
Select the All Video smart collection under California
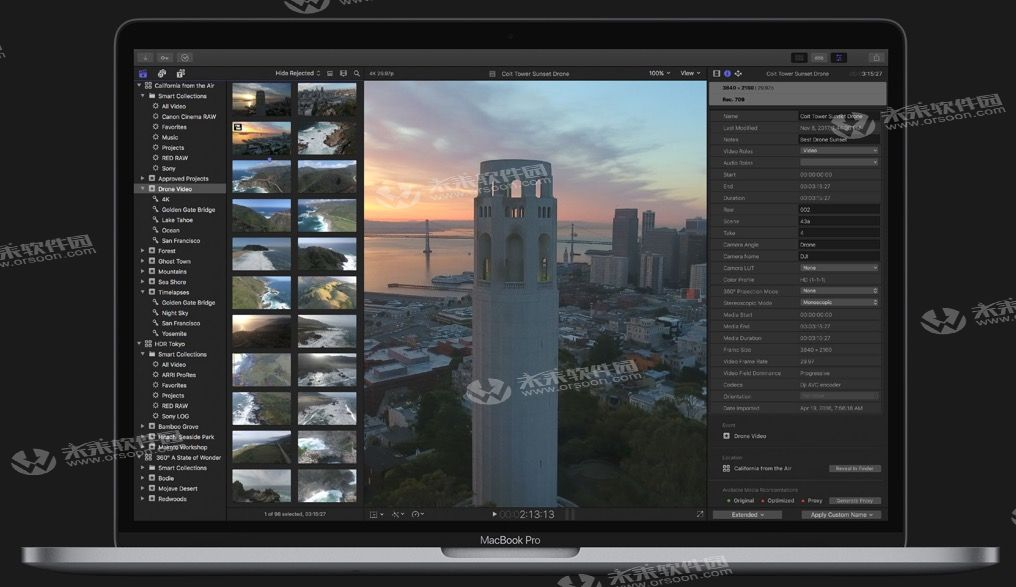pyautogui.click(x=174, y=106)
